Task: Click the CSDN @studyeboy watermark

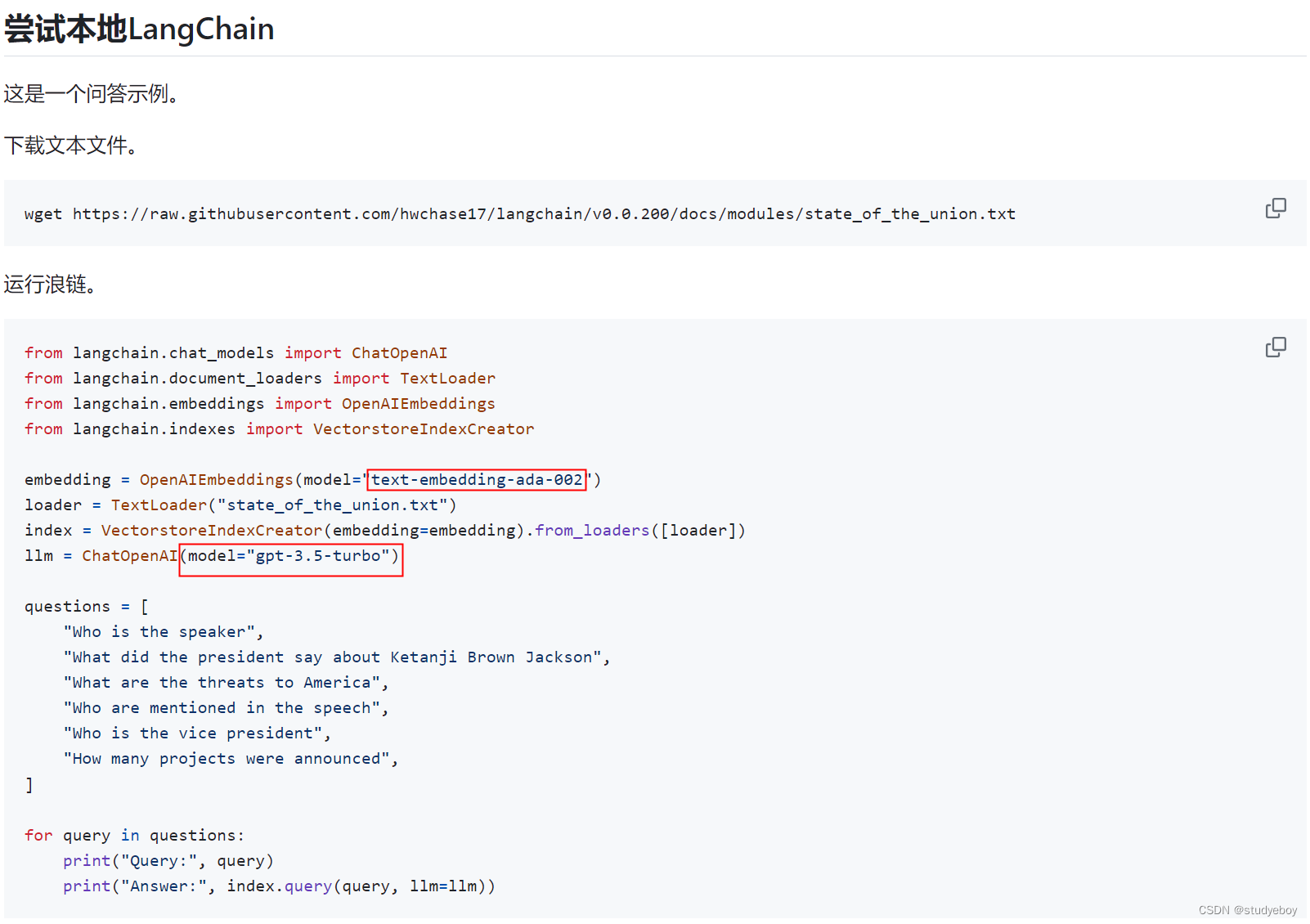Action: click(1247, 910)
